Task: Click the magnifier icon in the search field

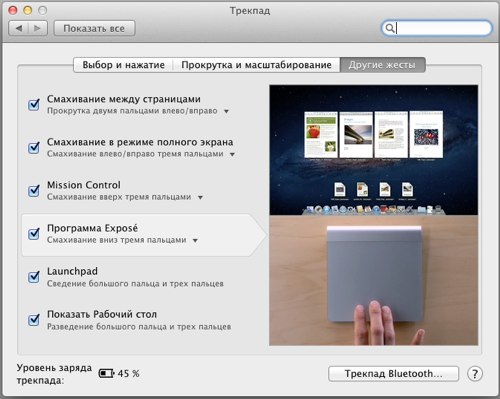Action: pos(389,28)
